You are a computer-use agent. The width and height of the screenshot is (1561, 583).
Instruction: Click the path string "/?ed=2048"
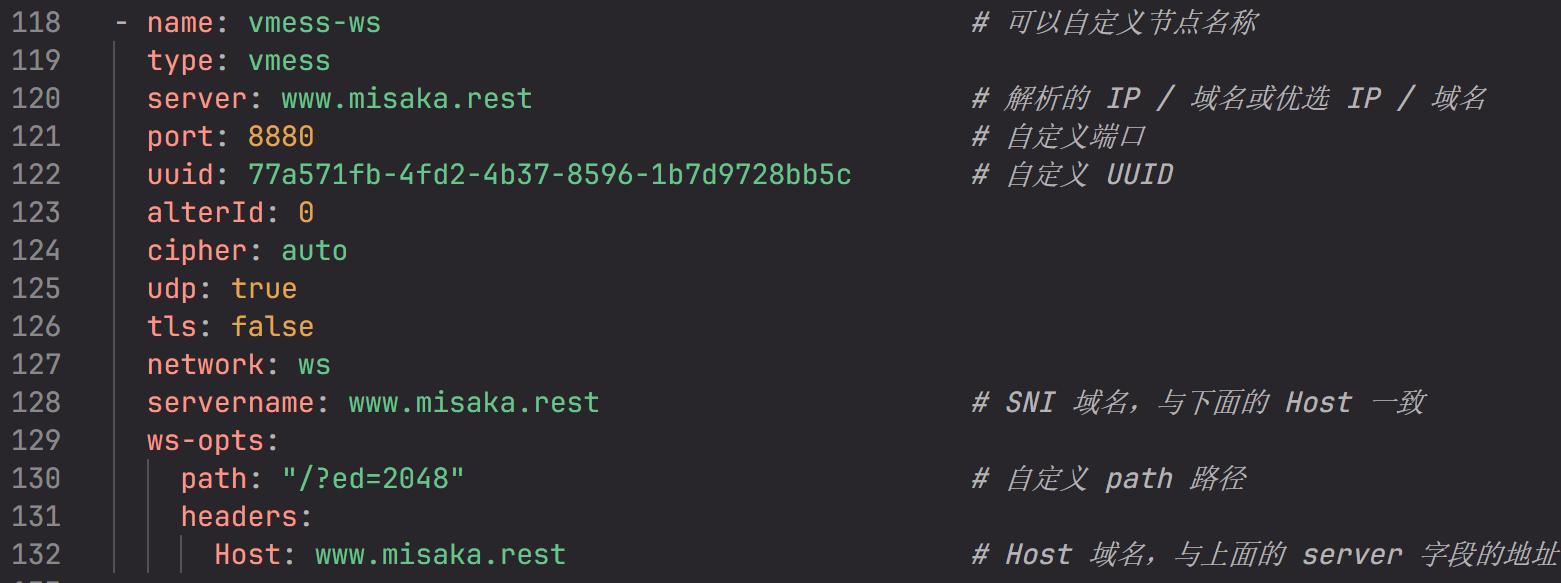373,479
